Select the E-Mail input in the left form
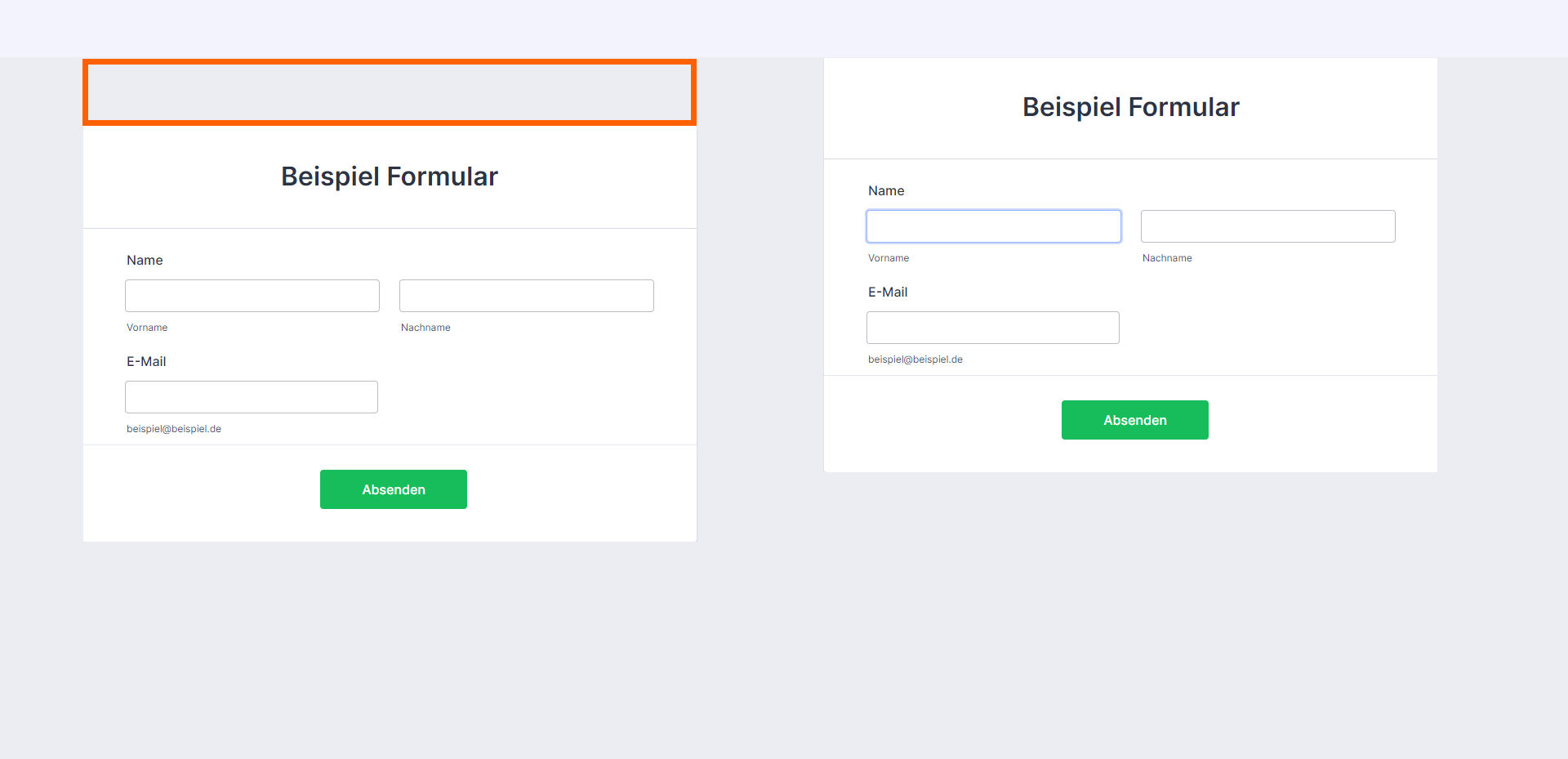 (x=251, y=397)
